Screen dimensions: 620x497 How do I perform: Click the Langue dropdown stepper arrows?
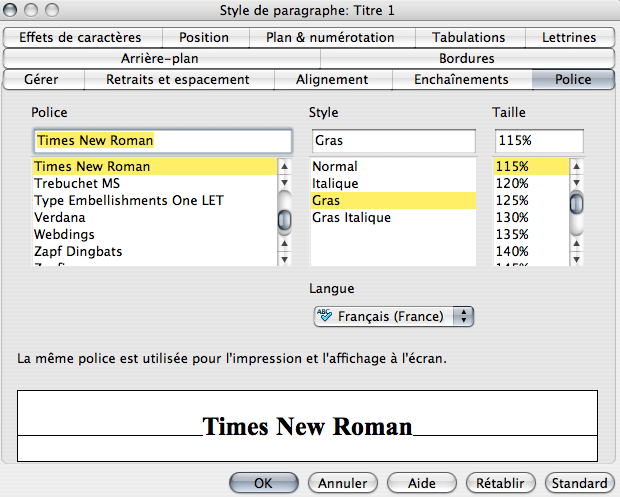(x=463, y=316)
